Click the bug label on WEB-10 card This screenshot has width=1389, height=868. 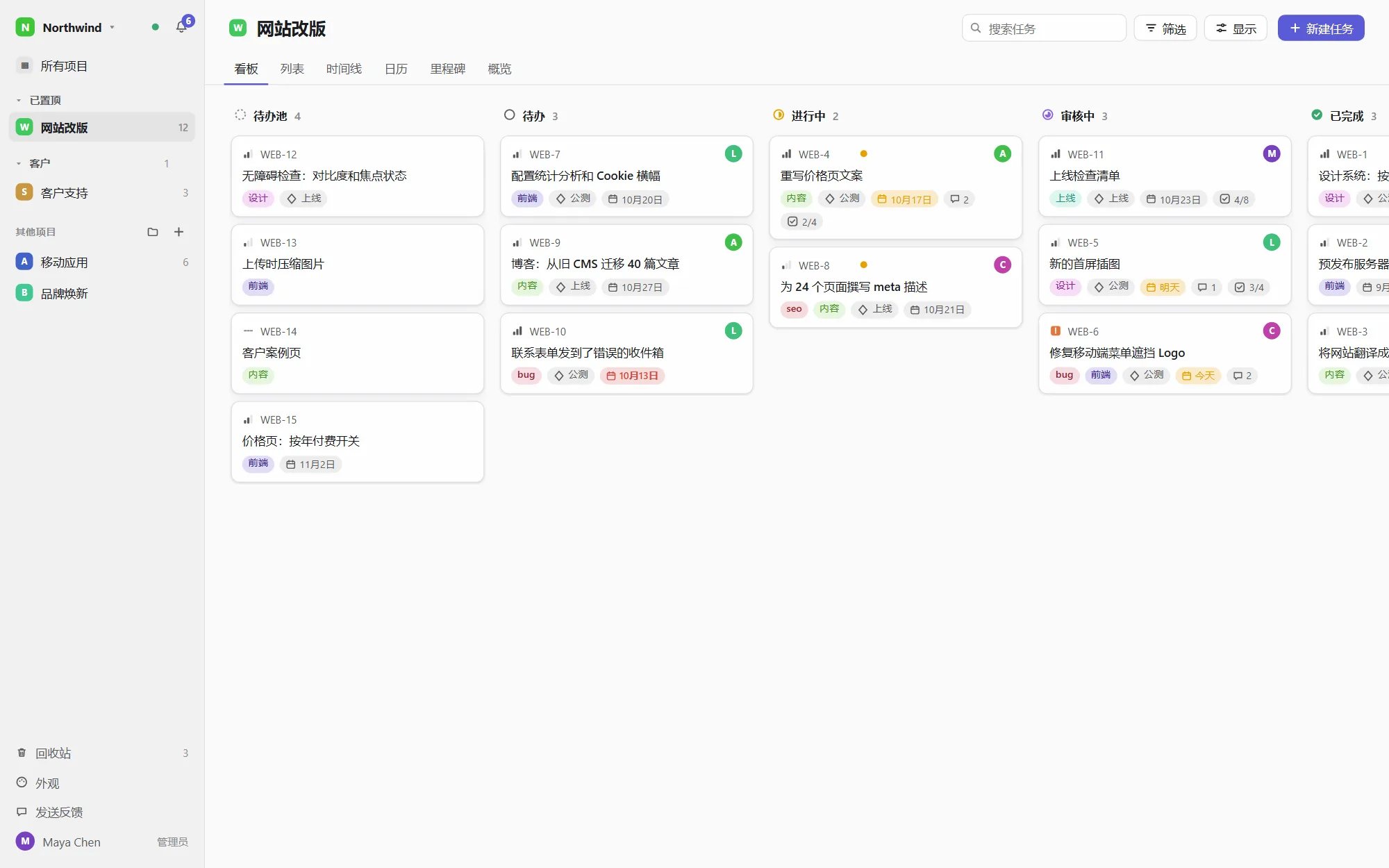[x=526, y=375]
